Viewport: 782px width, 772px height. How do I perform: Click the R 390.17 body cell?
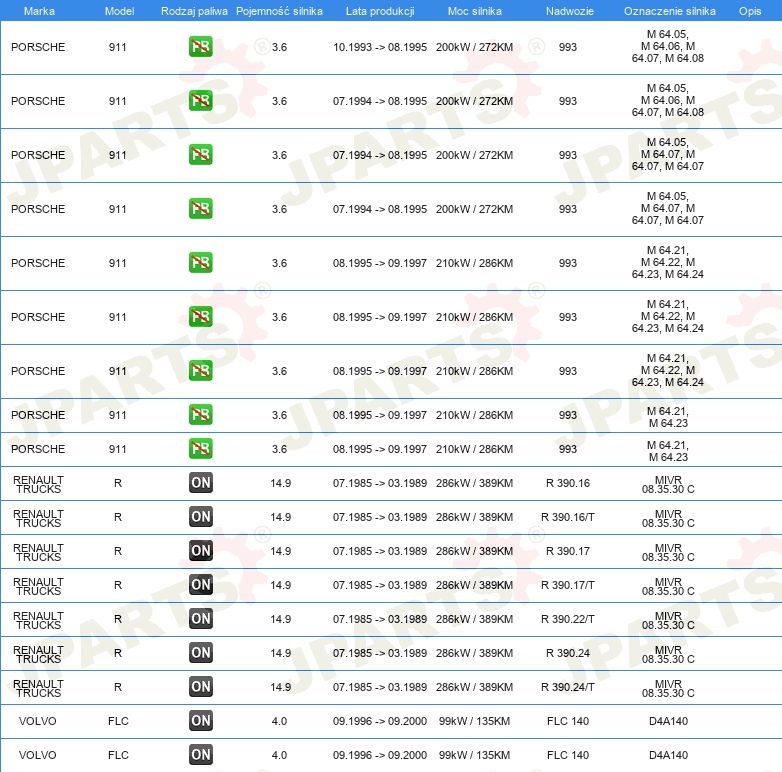pos(568,551)
